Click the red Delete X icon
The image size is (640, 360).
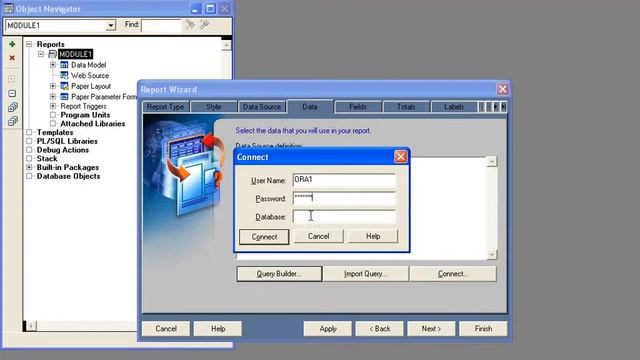12,58
